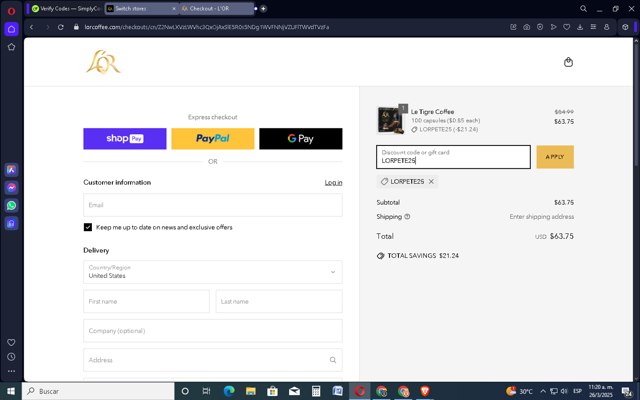Open the sidebar heart favorites icon

click(x=11, y=342)
